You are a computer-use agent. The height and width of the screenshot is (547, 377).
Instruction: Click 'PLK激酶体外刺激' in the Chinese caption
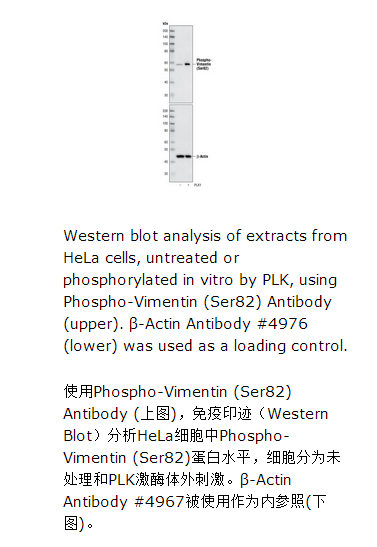(167, 480)
